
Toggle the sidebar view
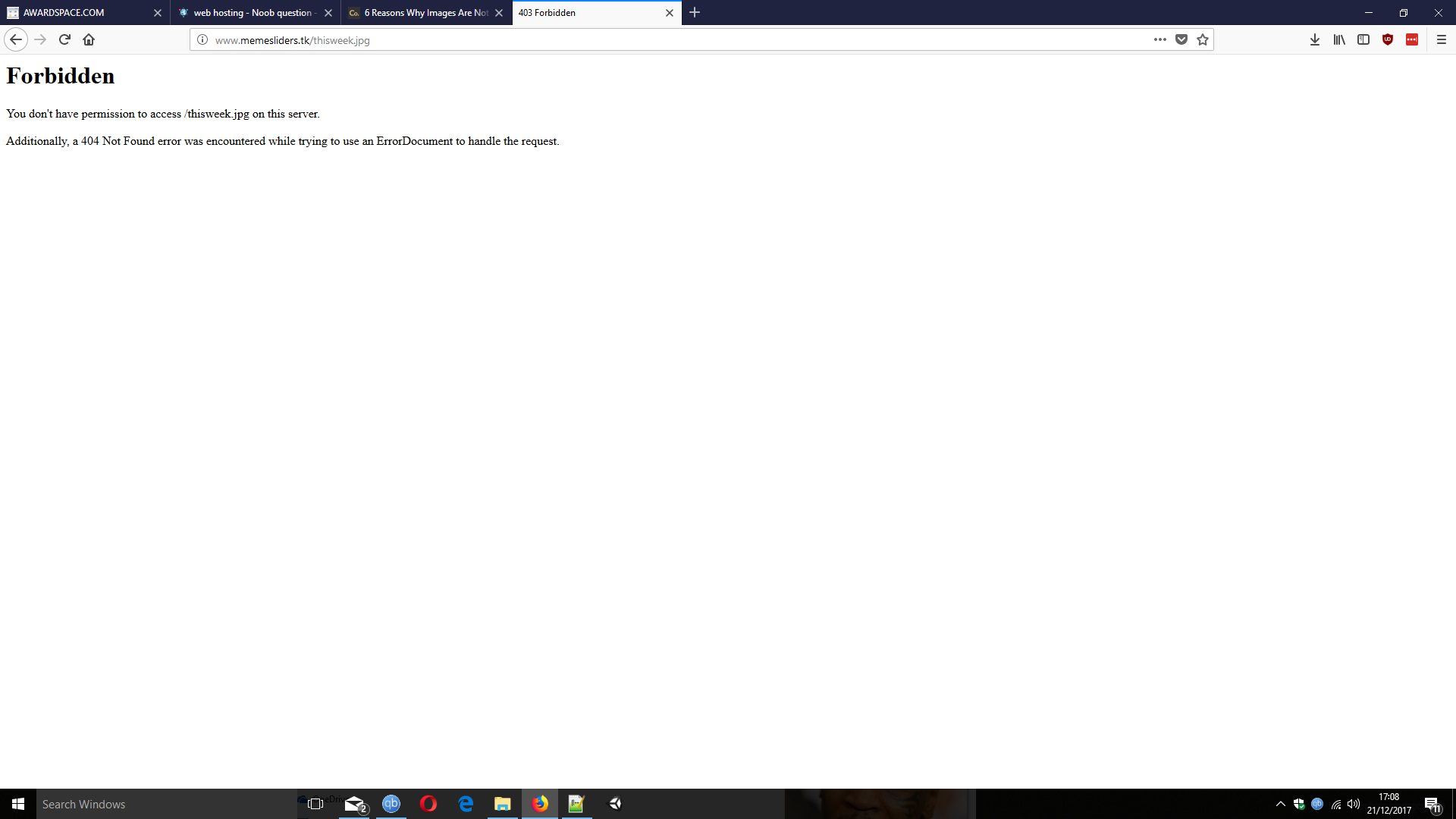pyautogui.click(x=1363, y=39)
